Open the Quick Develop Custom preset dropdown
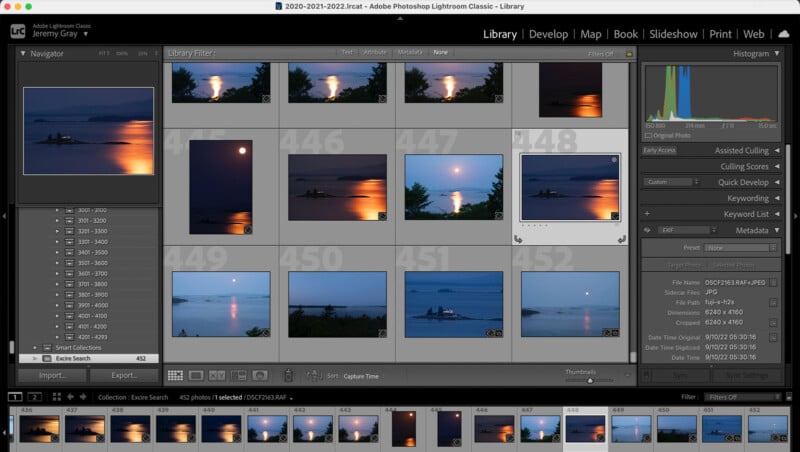This screenshot has height=452, width=800. [x=671, y=182]
